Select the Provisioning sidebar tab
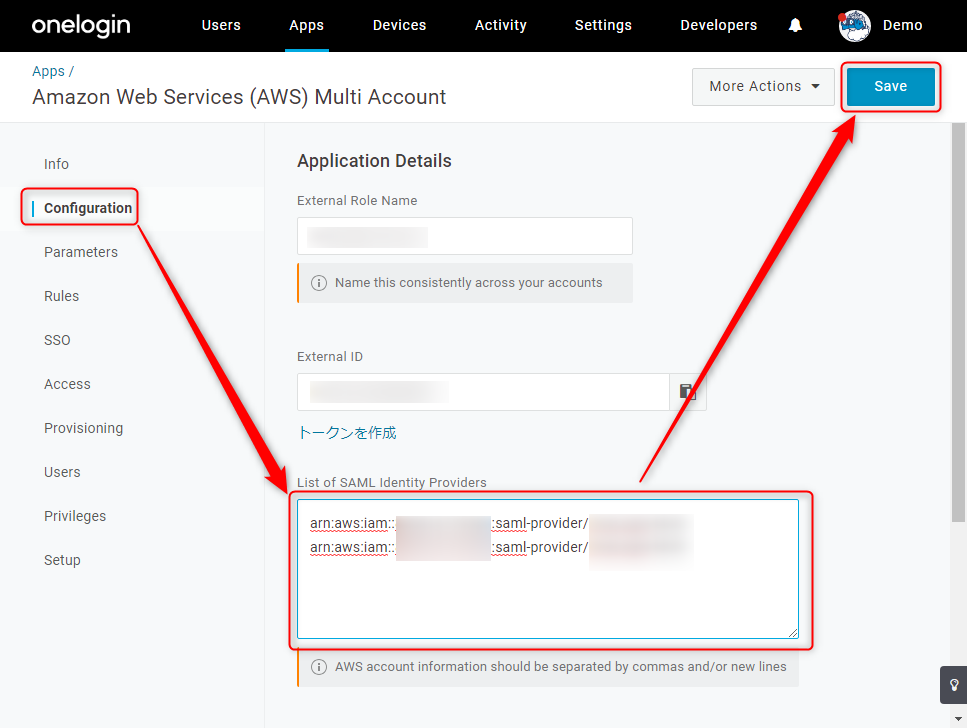The height and width of the screenshot is (728, 967). click(x=83, y=428)
